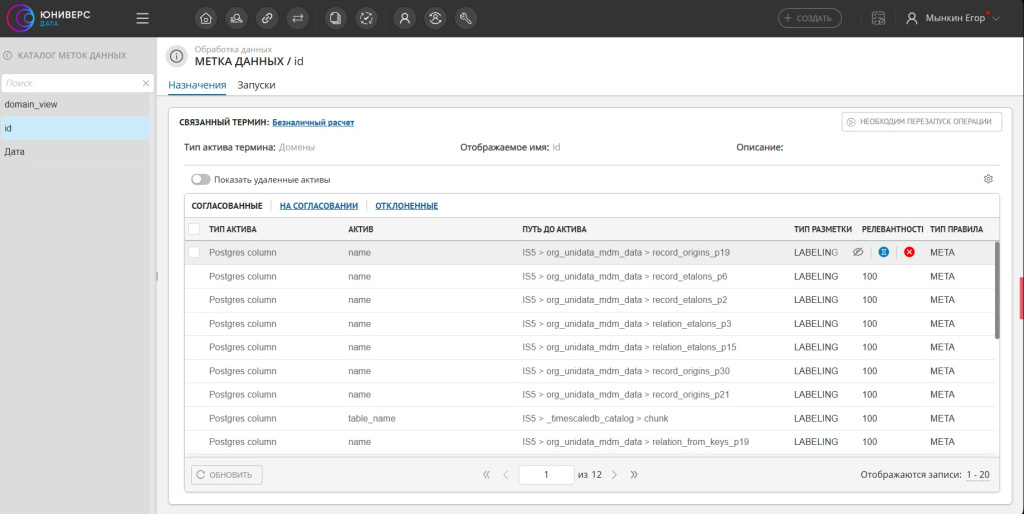This screenshot has width=1024, height=514.
Task: Sort by Путь до актива column header
Action: (x=554, y=229)
